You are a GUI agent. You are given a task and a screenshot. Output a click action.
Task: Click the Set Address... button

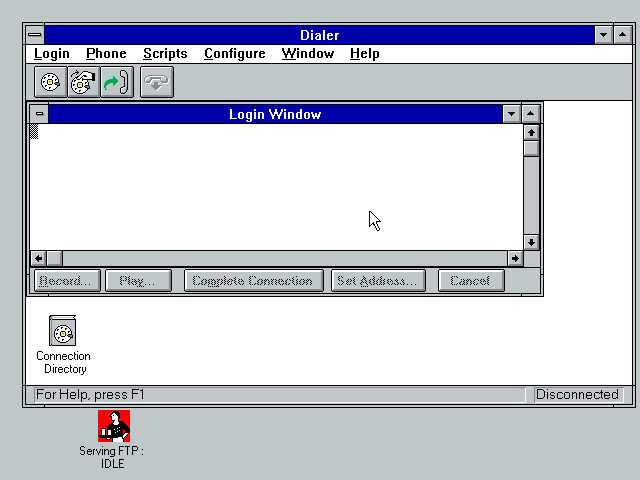pos(378,280)
